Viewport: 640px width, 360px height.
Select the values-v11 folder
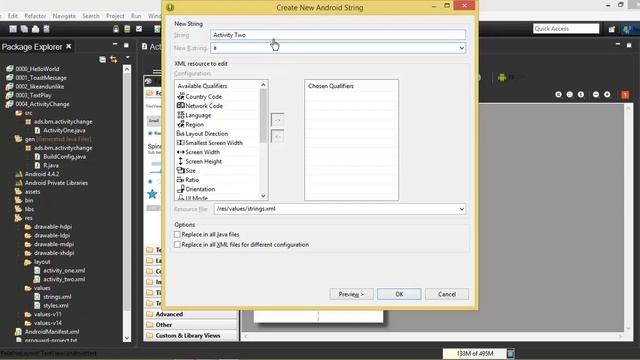point(43,315)
